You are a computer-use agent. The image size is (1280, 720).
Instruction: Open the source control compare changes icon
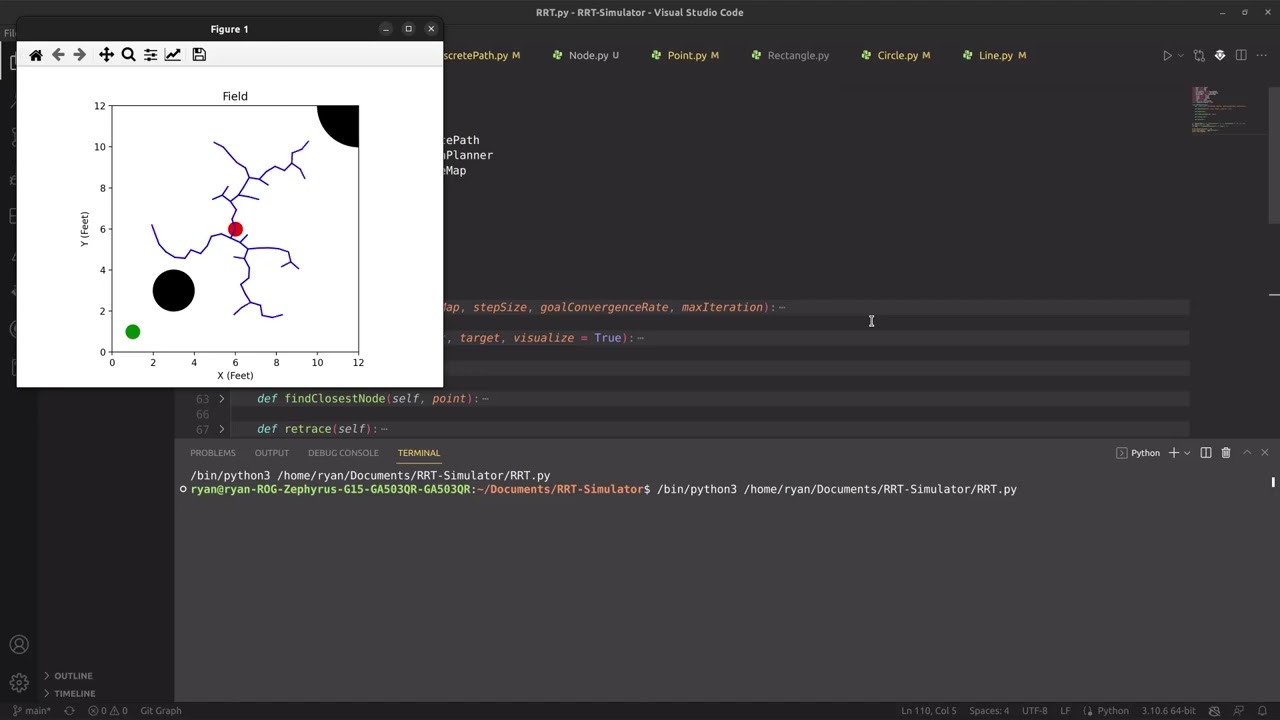[1200, 56]
